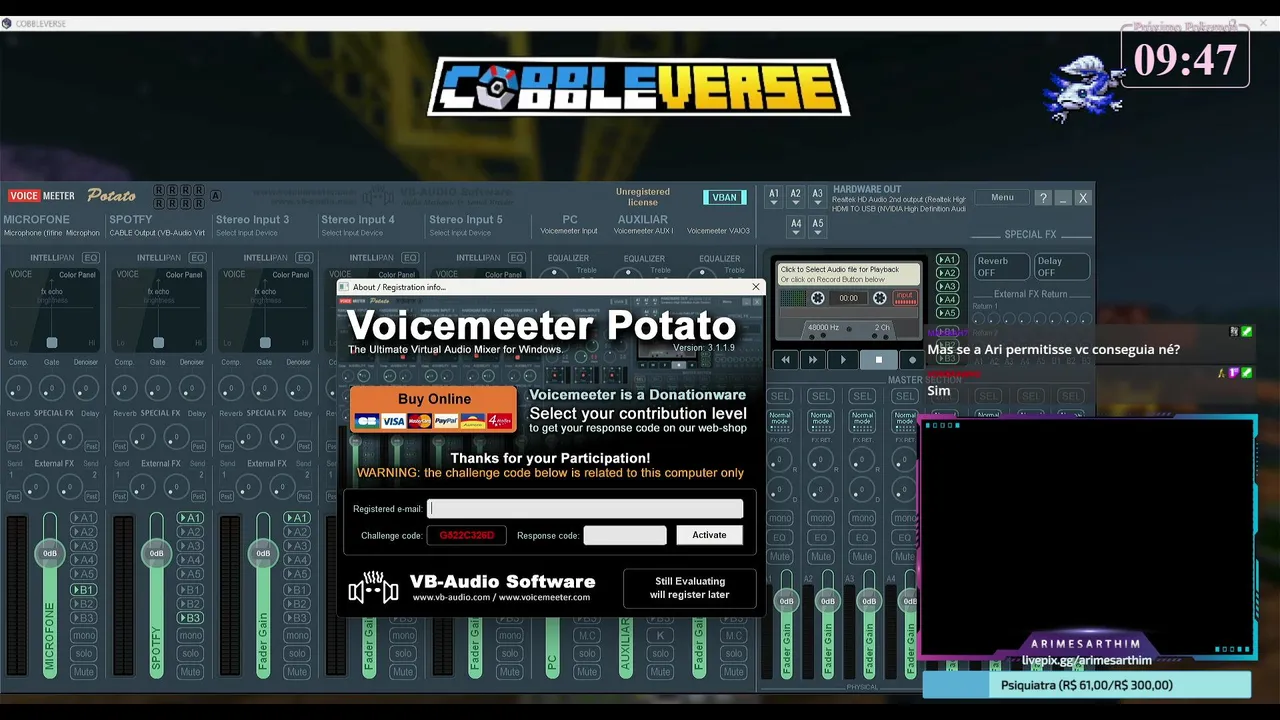The width and height of the screenshot is (1280, 720).
Task: Open the hardware out A1 device dropdown
Action: tap(773, 198)
